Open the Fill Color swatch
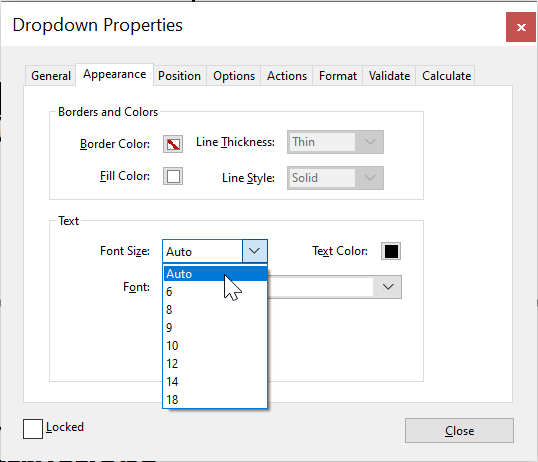 [173, 176]
